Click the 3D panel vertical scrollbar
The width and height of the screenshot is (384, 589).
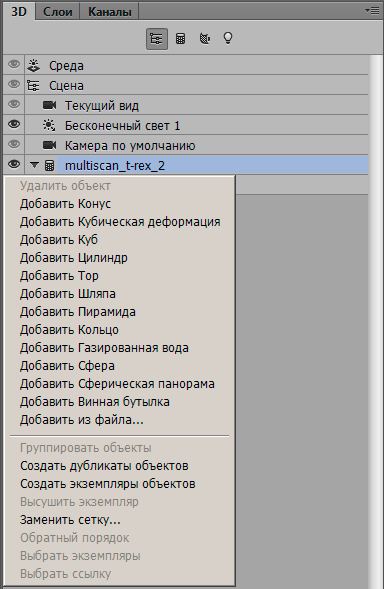point(375,321)
